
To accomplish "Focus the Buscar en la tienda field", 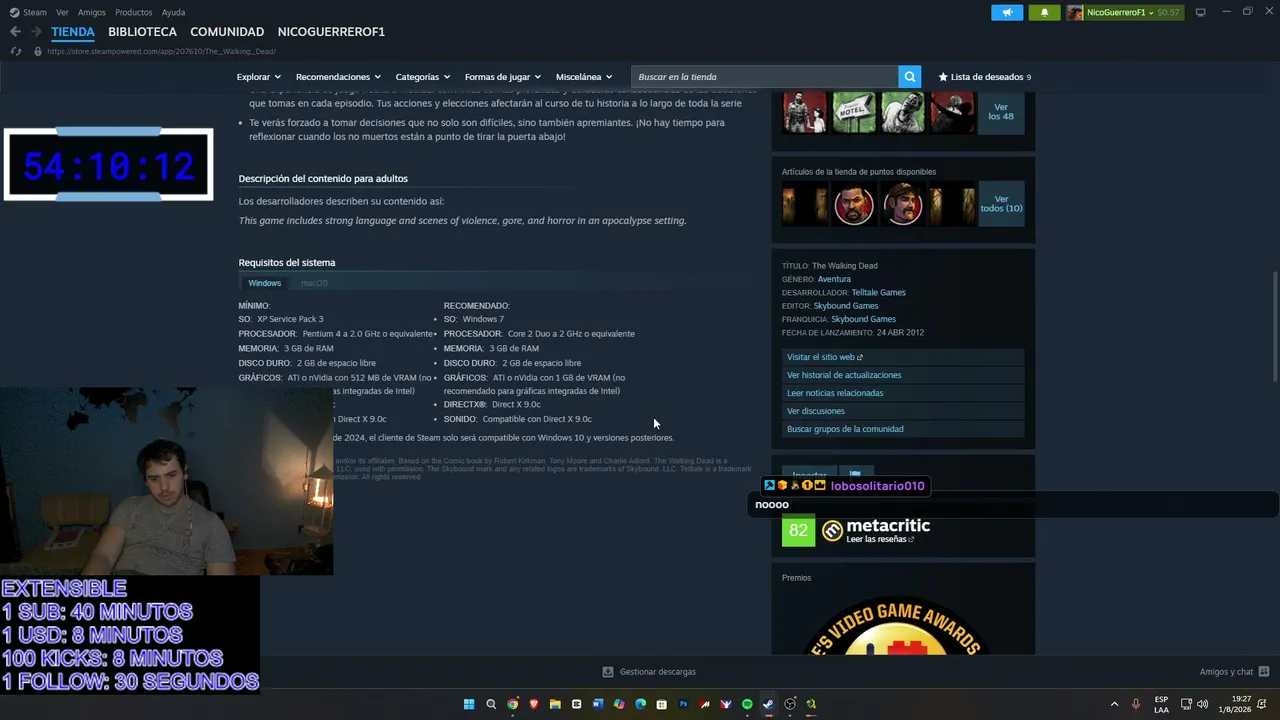I will [x=765, y=77].
